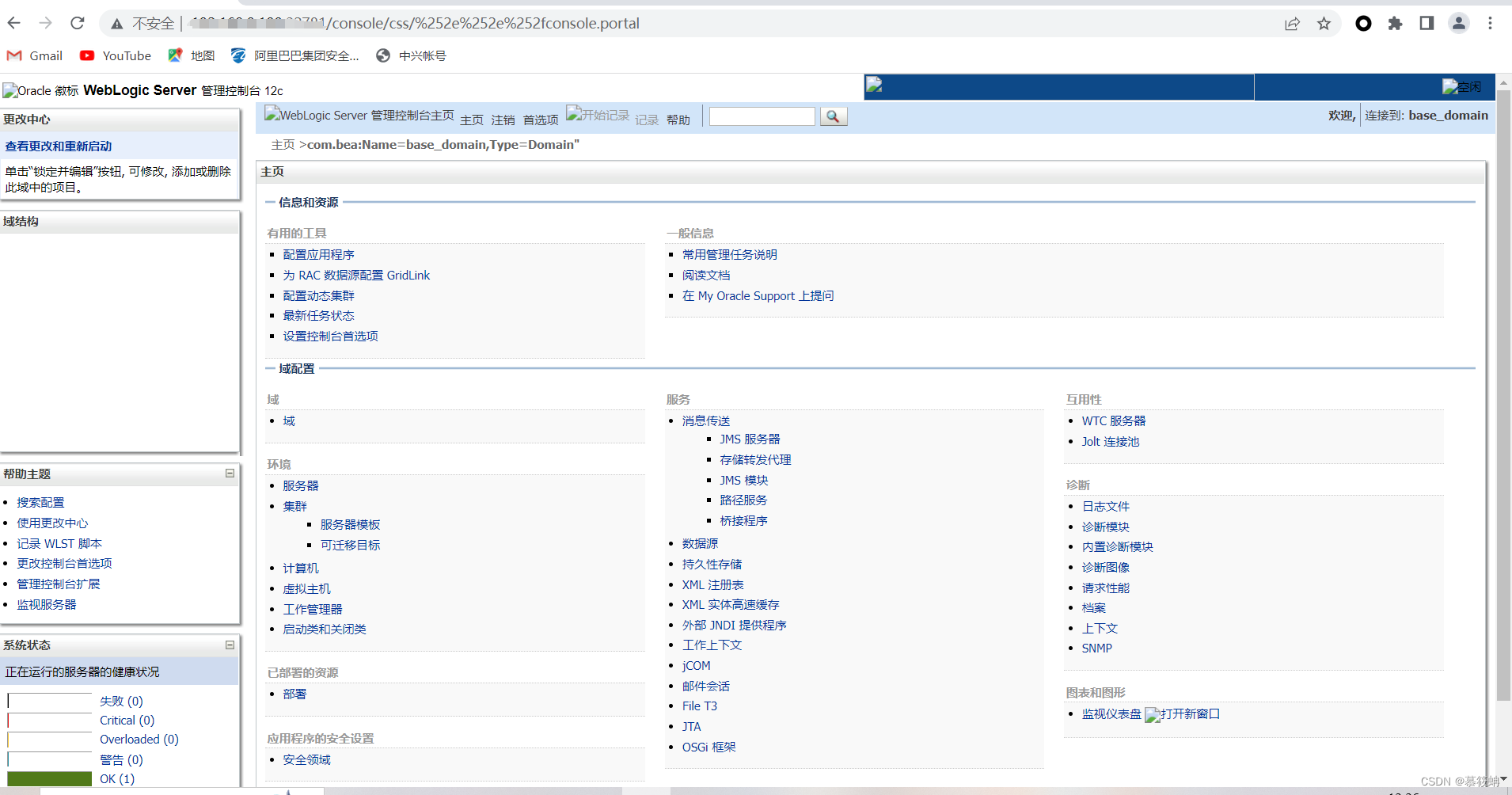Click the 失败 (0) status bar
Image resolution: width=1512 pixels, height=795 pixels.
point(50,701)
